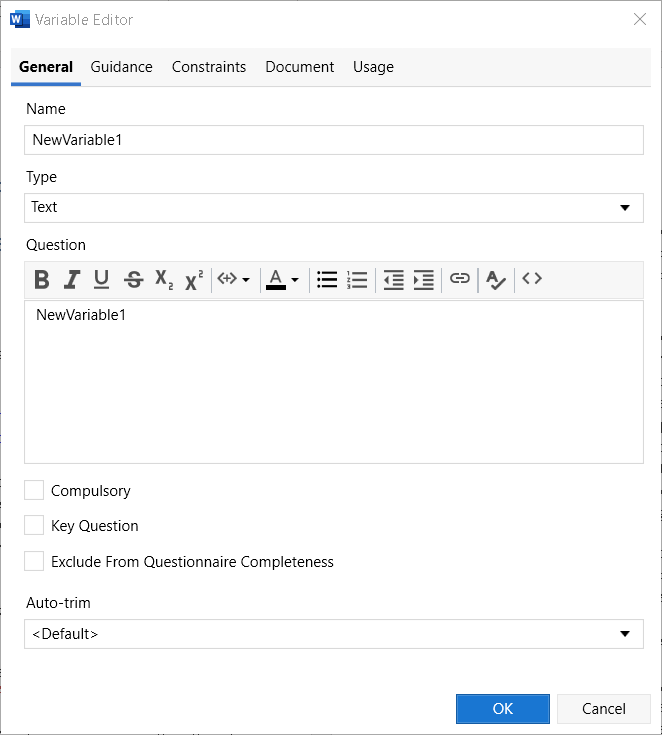This screenshot has width=662, height=735.
Task: Apply superscript formatting
Action: click(194, 279)
